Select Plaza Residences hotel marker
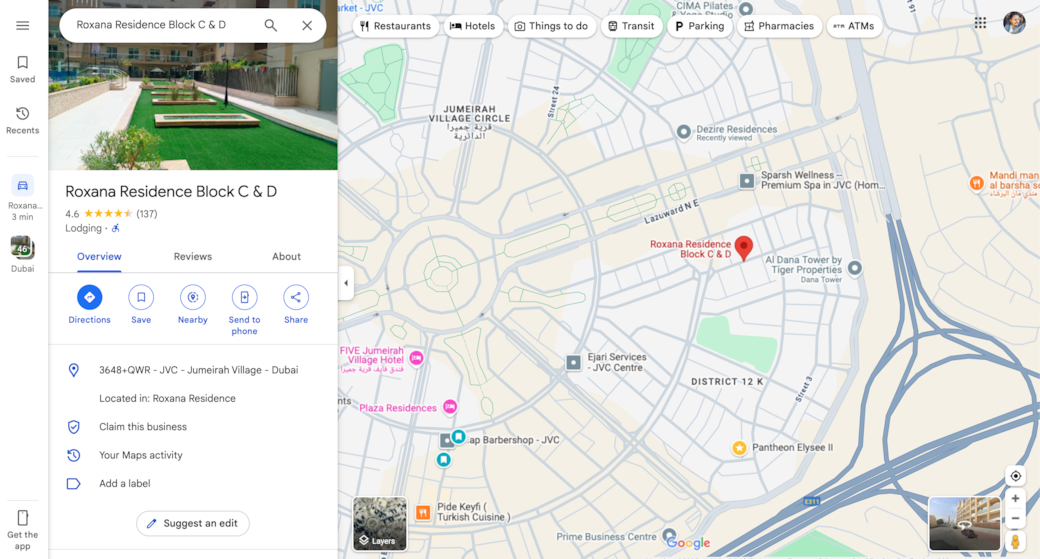Screen dimensions: 1040x559 pos(450,406)
